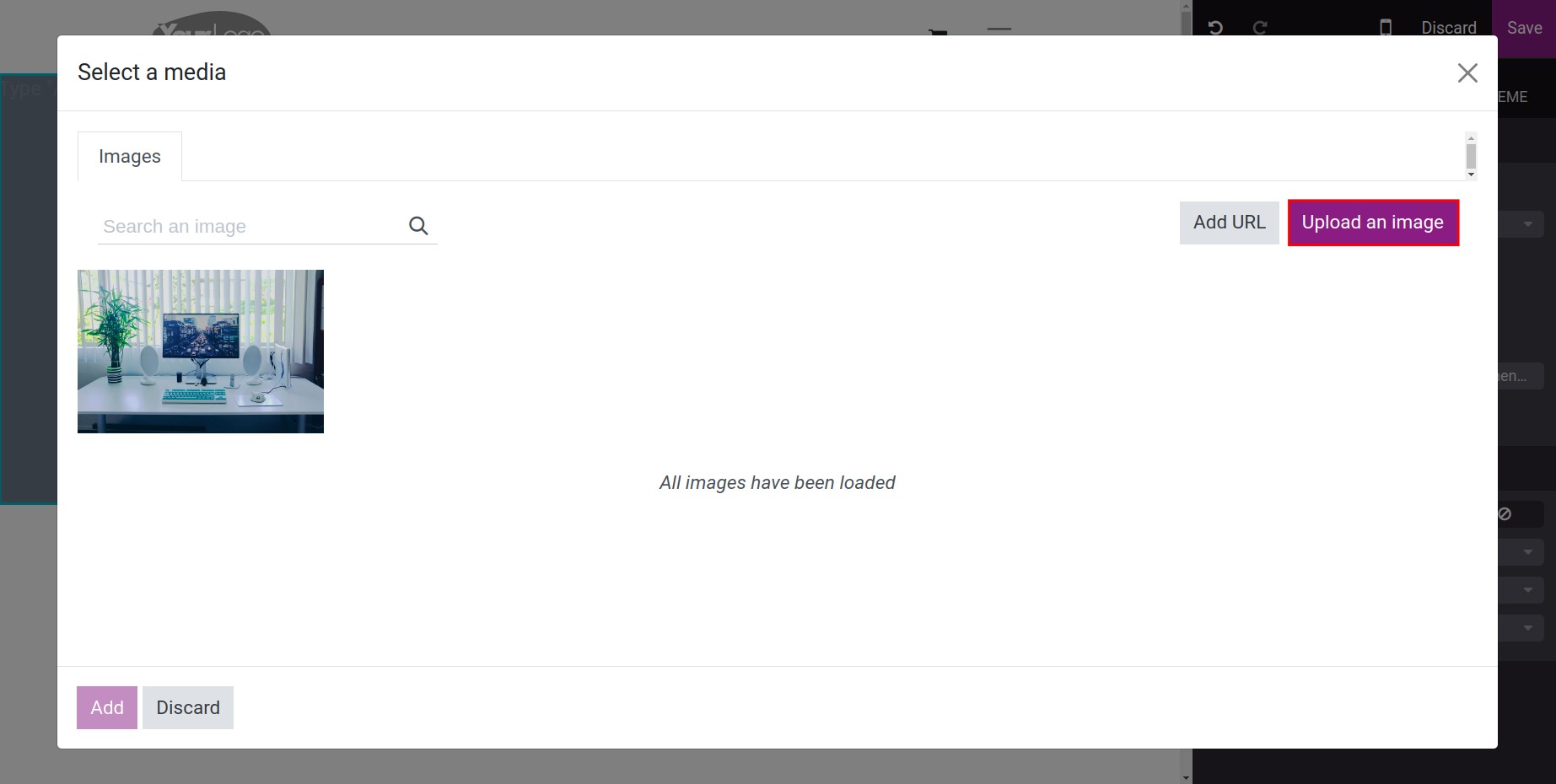The height and width of the screenshot is (784, 1556).
Task: Click the Discard button in the dialog footer
Action: [188, 707]
